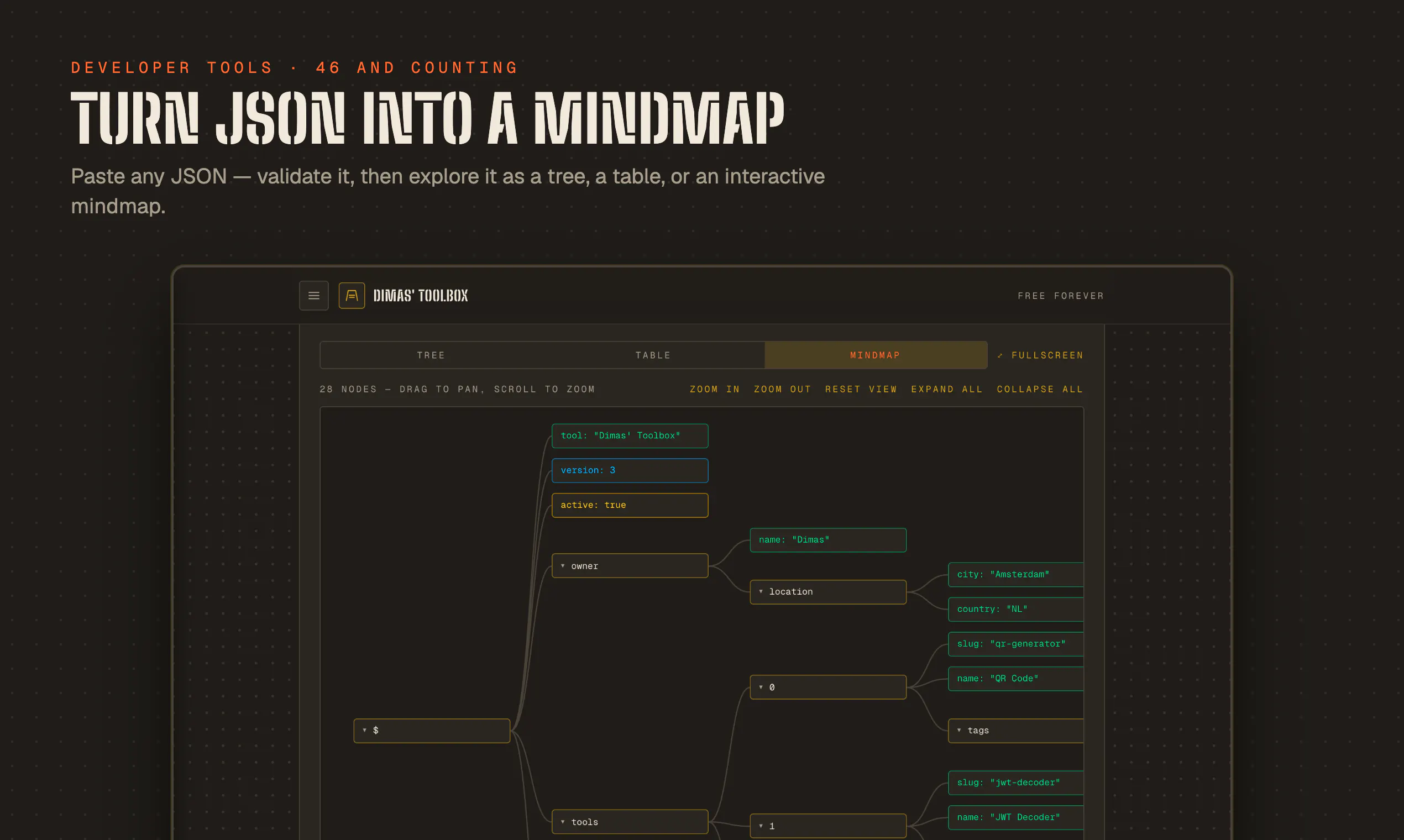The height and width of the screenshot is (840, 1404).
Task: Click the city: "Amsterdam" node
Action: coord(1015,575)
